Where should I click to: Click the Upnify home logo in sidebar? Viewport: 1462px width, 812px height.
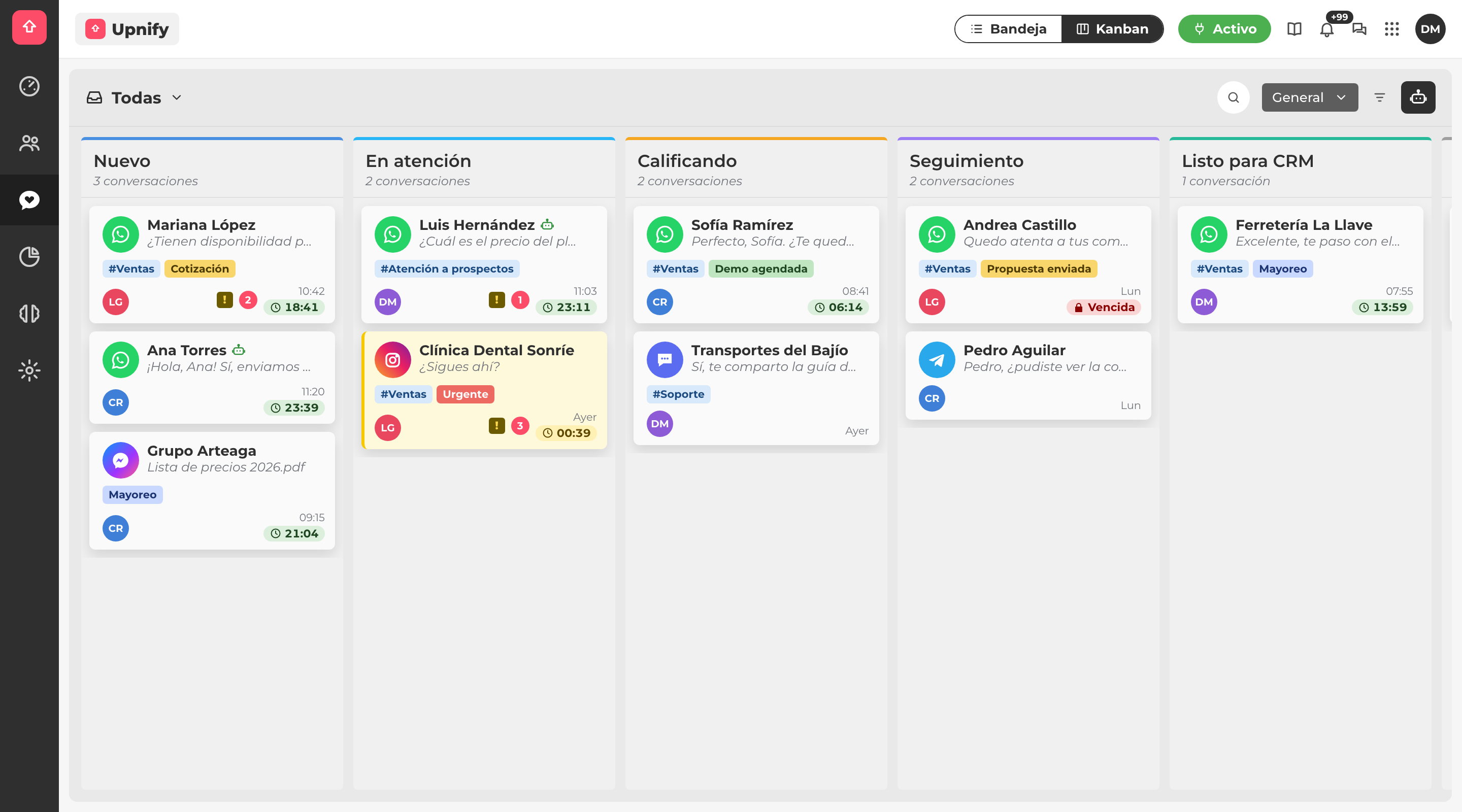[x=29, y=27]
